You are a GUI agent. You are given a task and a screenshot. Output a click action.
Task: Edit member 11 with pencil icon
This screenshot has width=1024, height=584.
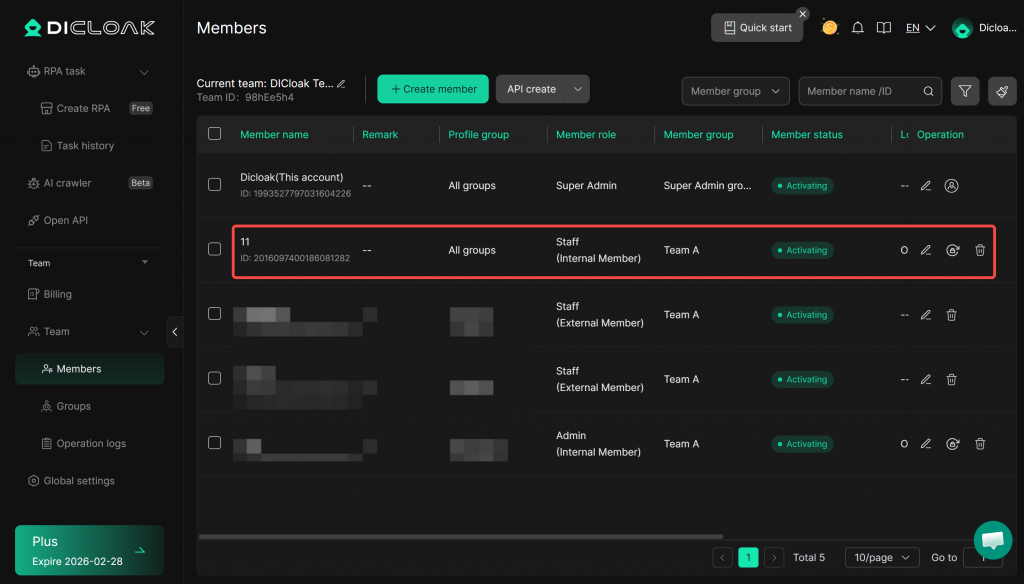(926, 250)
